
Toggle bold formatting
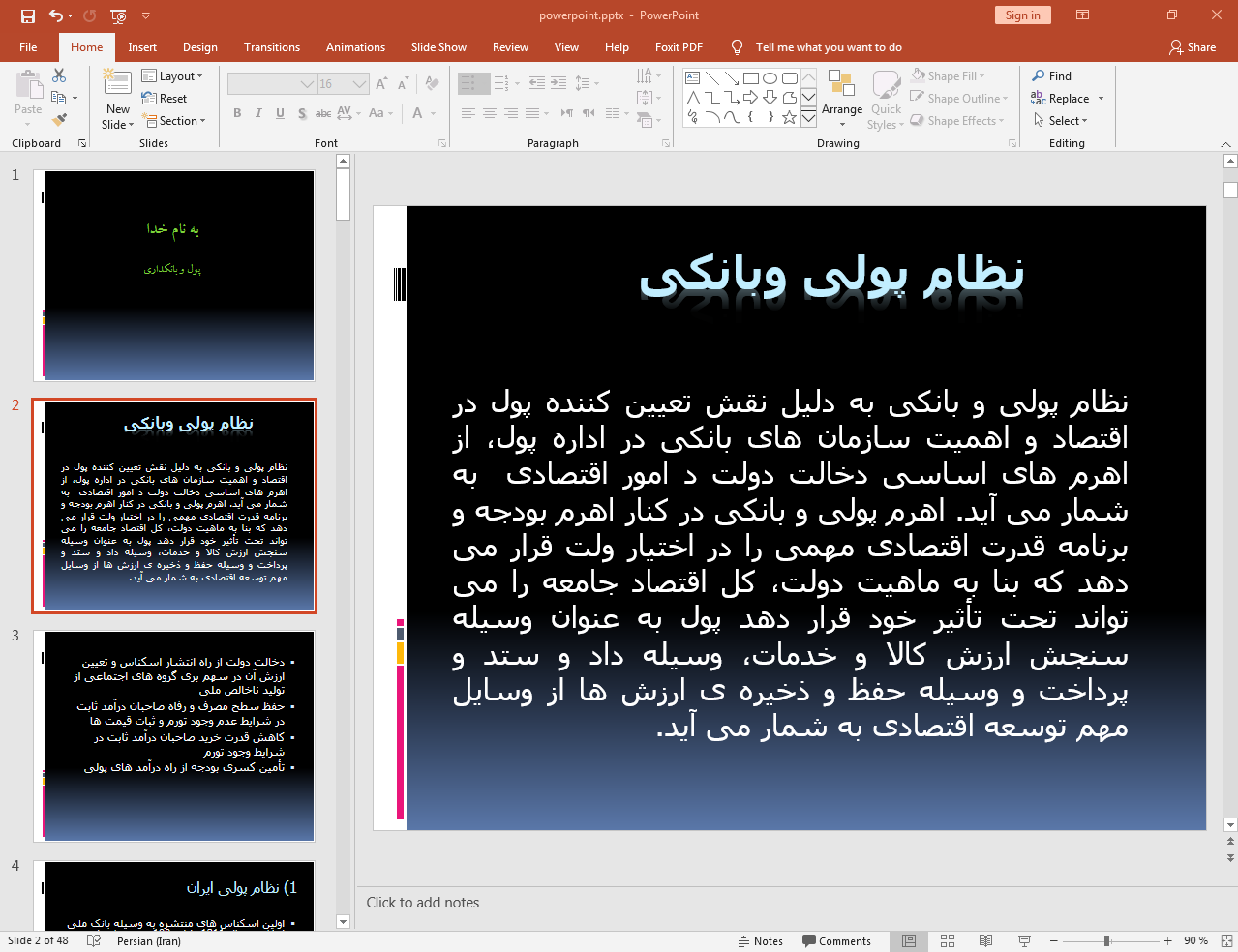237,113
